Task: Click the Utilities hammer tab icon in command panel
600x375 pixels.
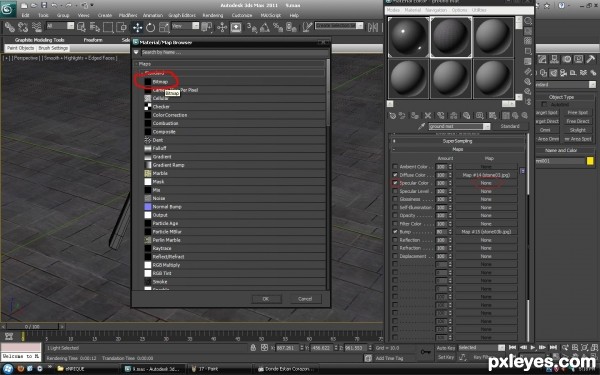Action: 590,59
